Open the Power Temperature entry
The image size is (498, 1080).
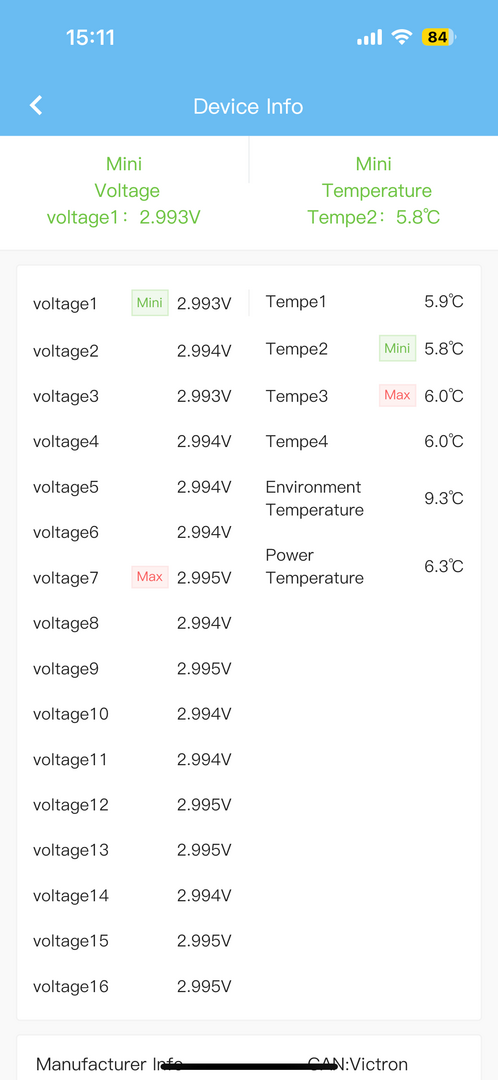(x=364, y=566)
